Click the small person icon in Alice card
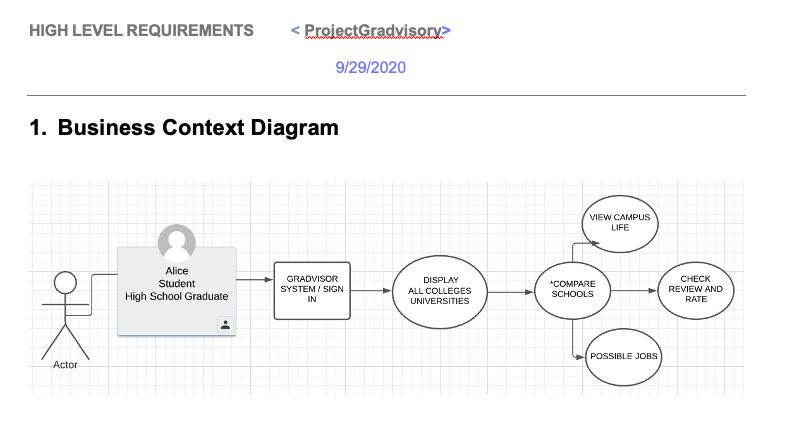This screenshot has height=433, width=809. pos(225,325)
